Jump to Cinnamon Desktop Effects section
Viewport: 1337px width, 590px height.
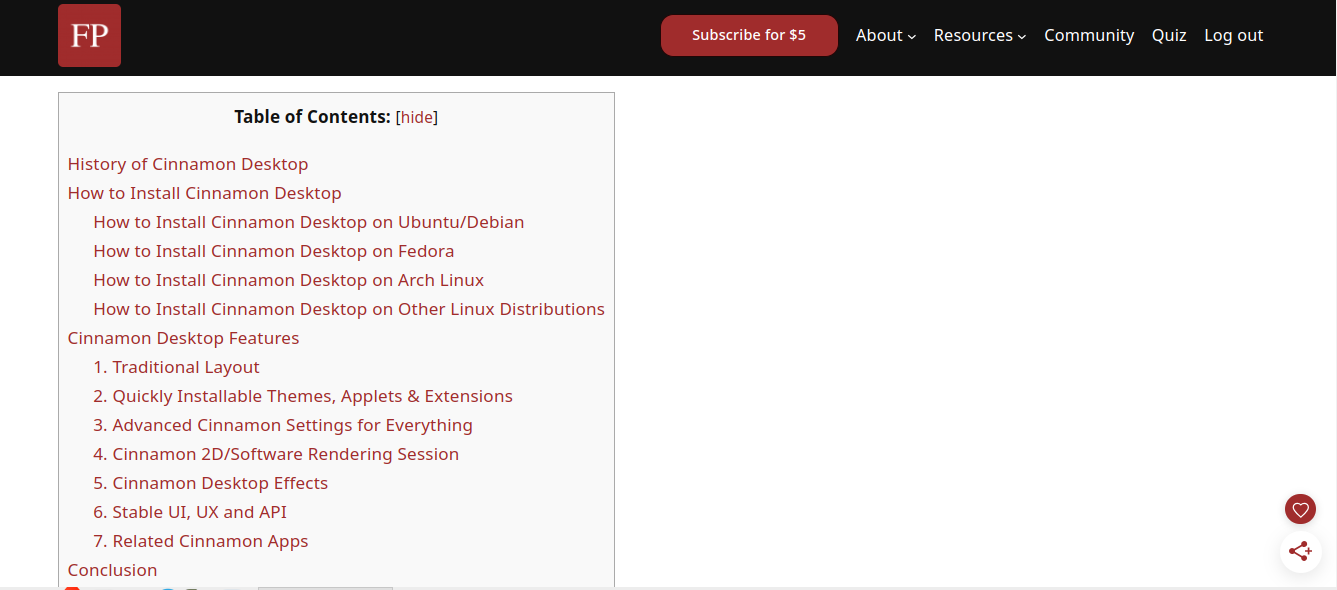pos(210,483)
